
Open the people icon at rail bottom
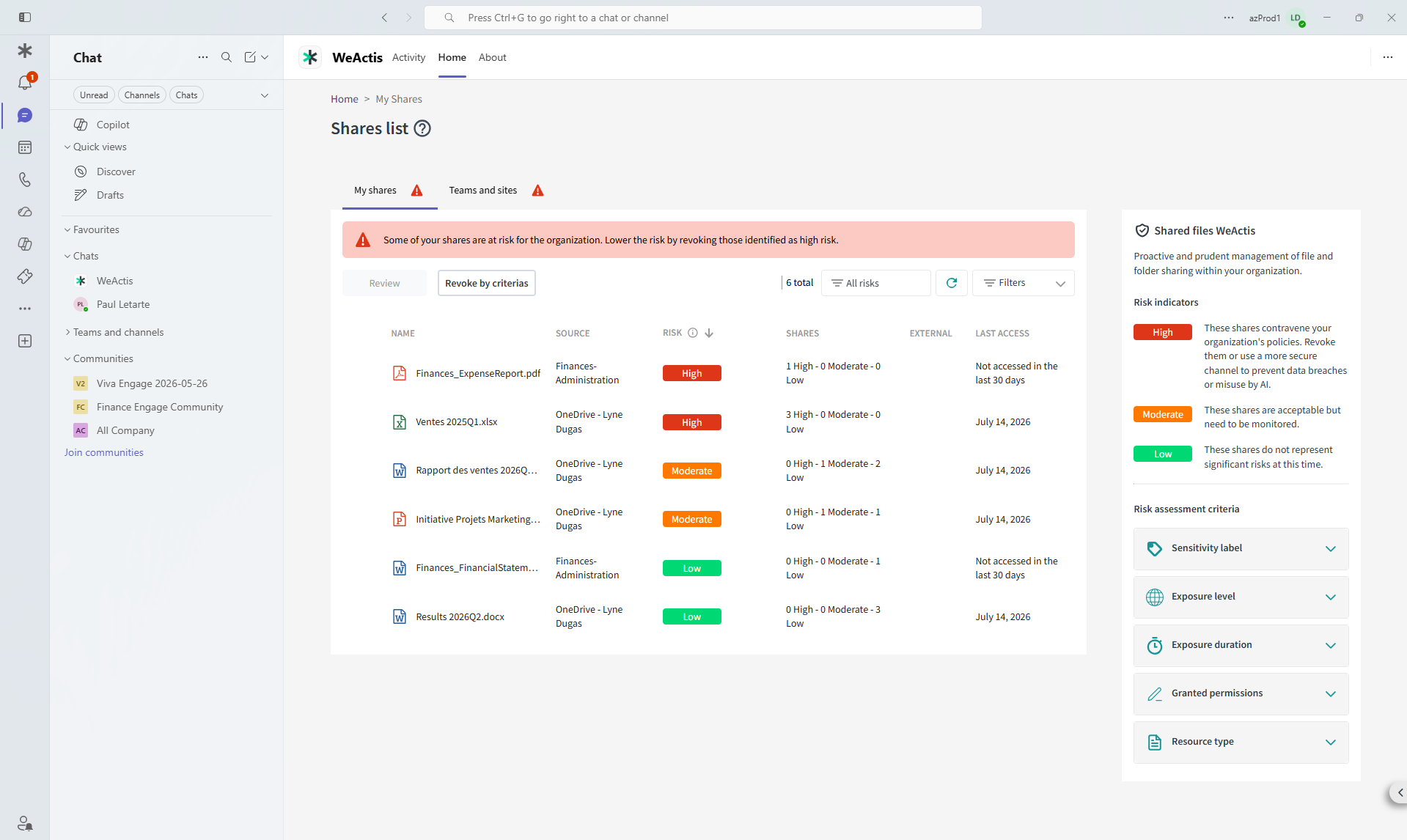(x=25, y=823)
